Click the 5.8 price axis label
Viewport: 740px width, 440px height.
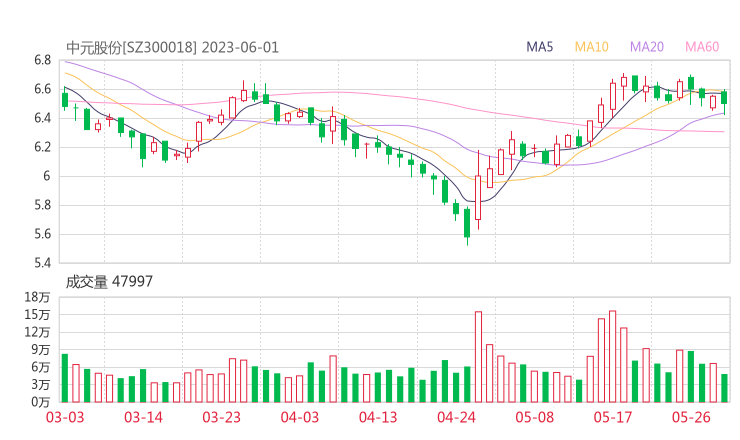[42, 205]
